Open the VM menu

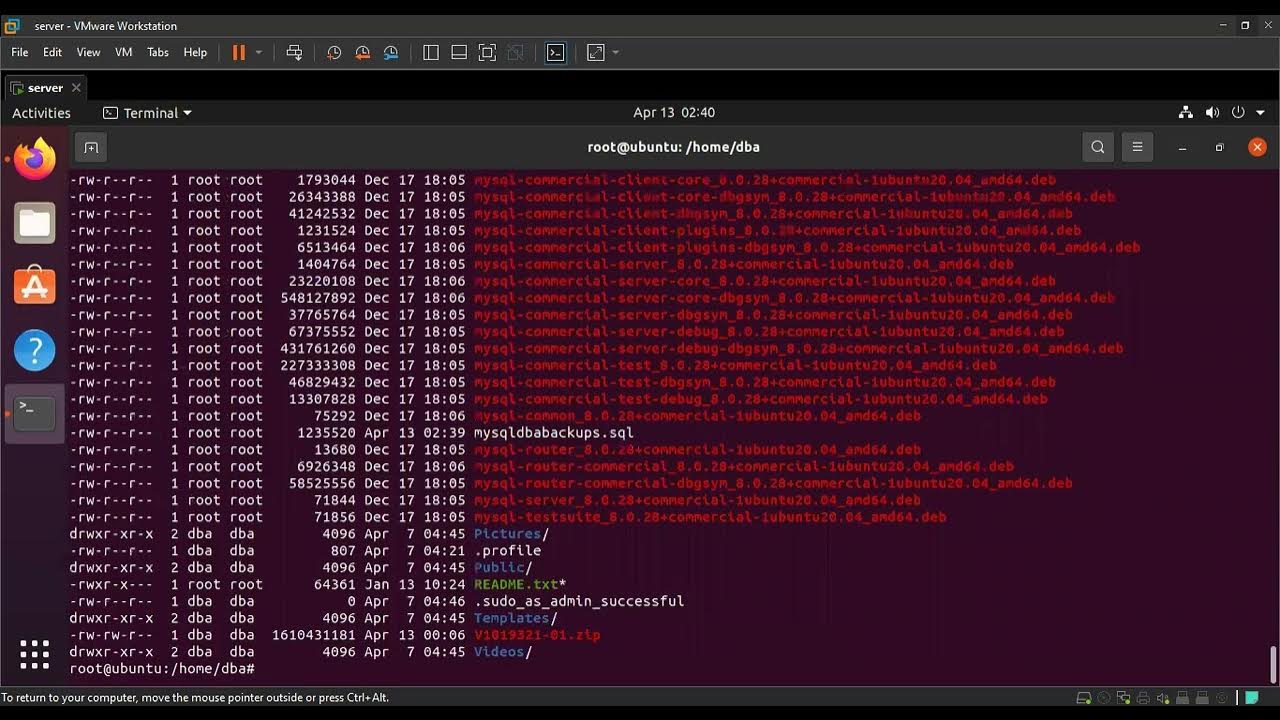(x=124, y=52)
